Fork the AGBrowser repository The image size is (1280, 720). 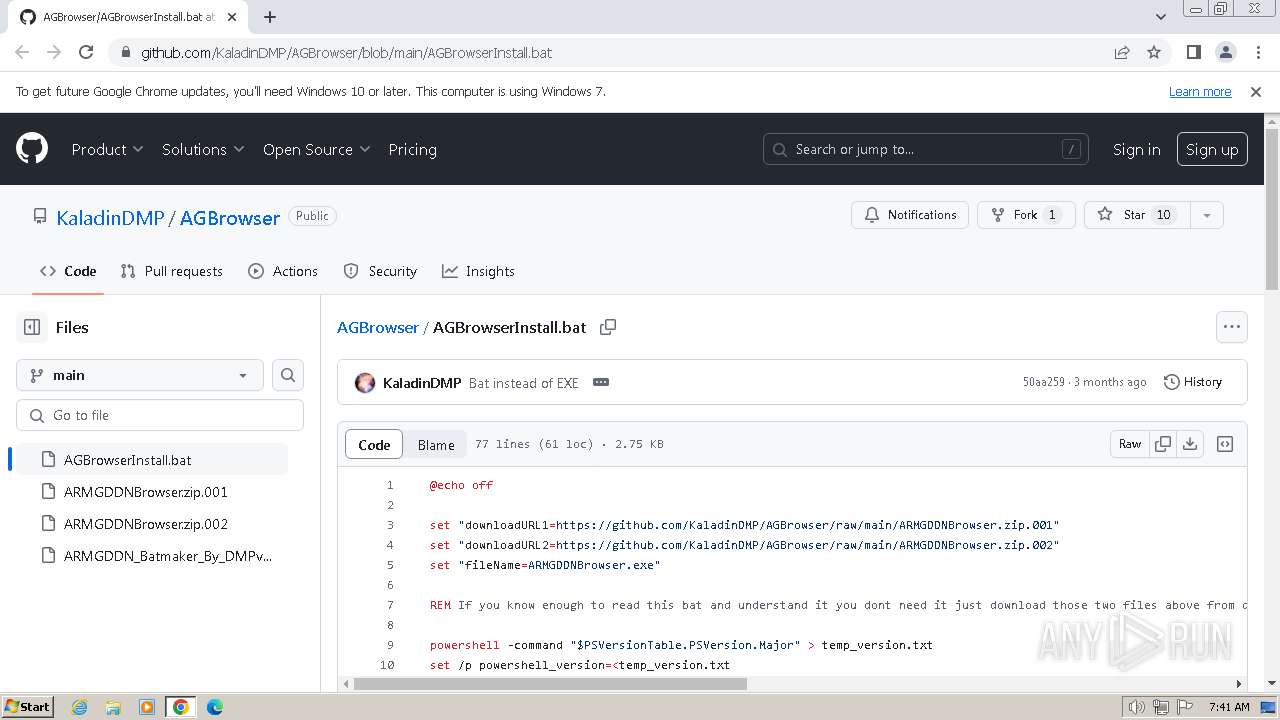coord(1026,215)
